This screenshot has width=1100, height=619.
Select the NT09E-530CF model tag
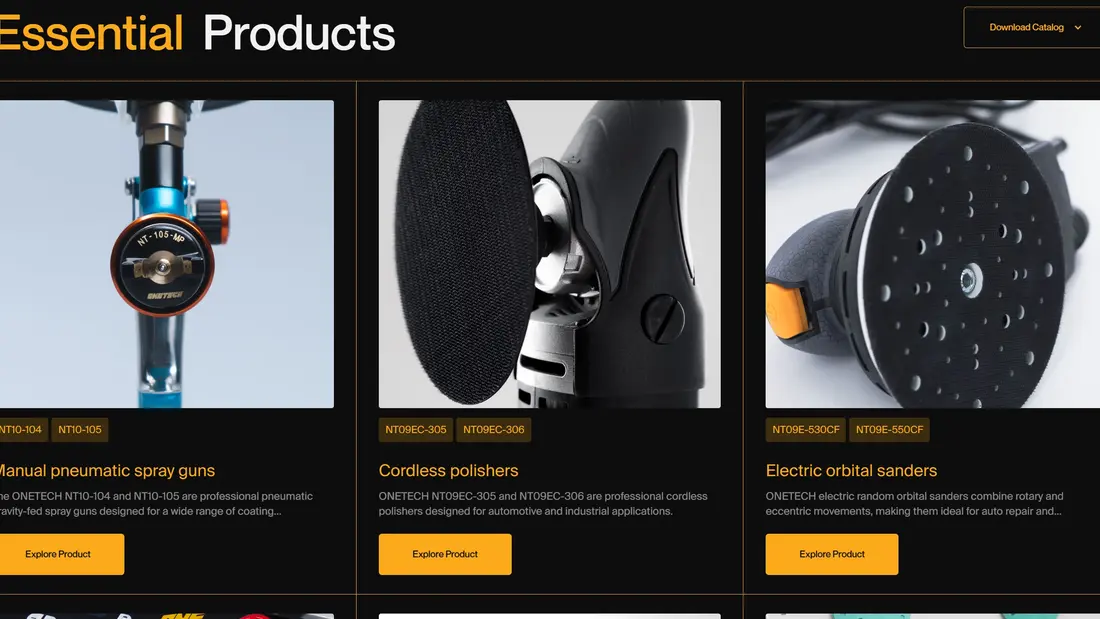[x=805, y=430]
